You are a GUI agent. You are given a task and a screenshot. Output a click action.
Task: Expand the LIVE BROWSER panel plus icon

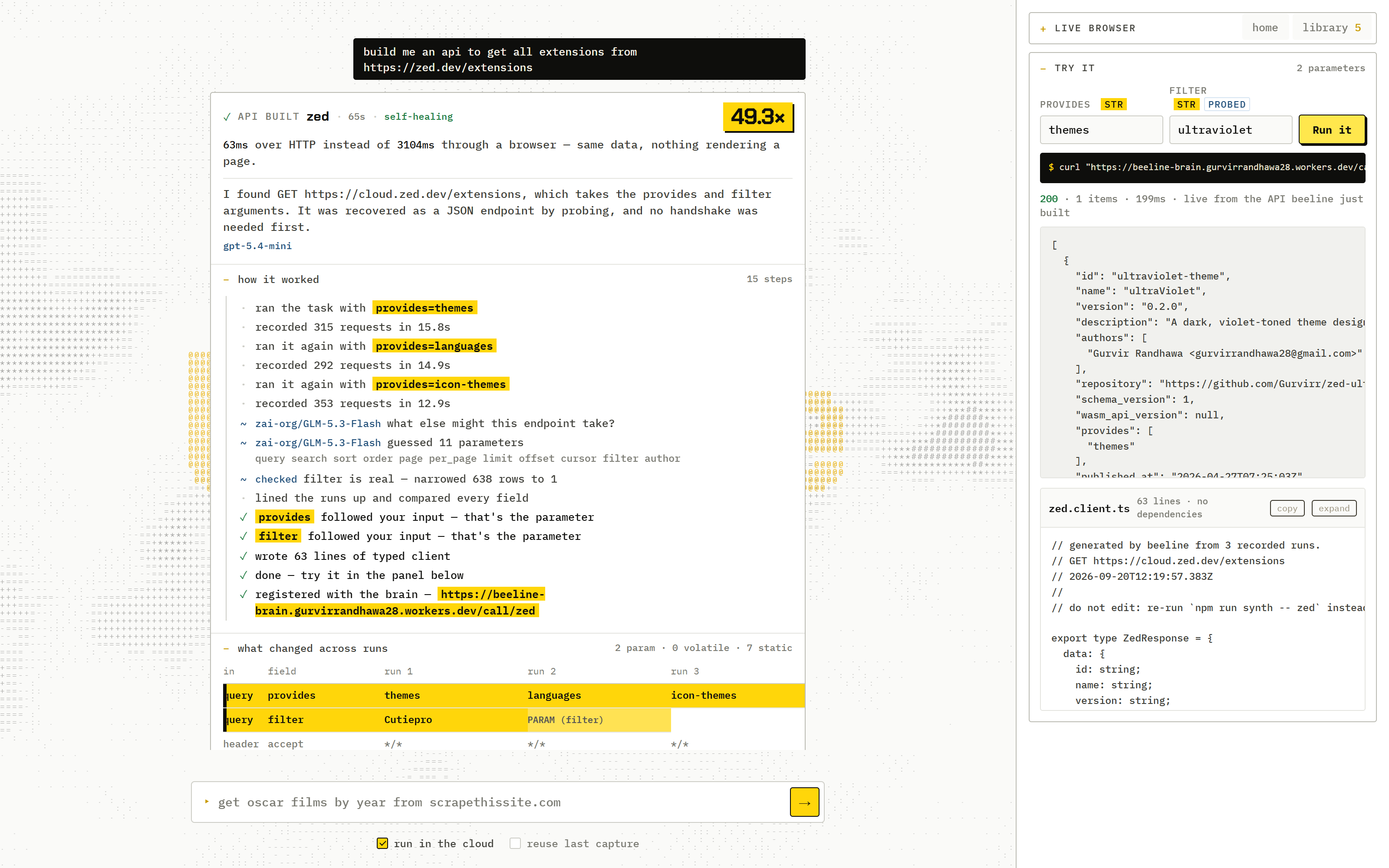1043,29
